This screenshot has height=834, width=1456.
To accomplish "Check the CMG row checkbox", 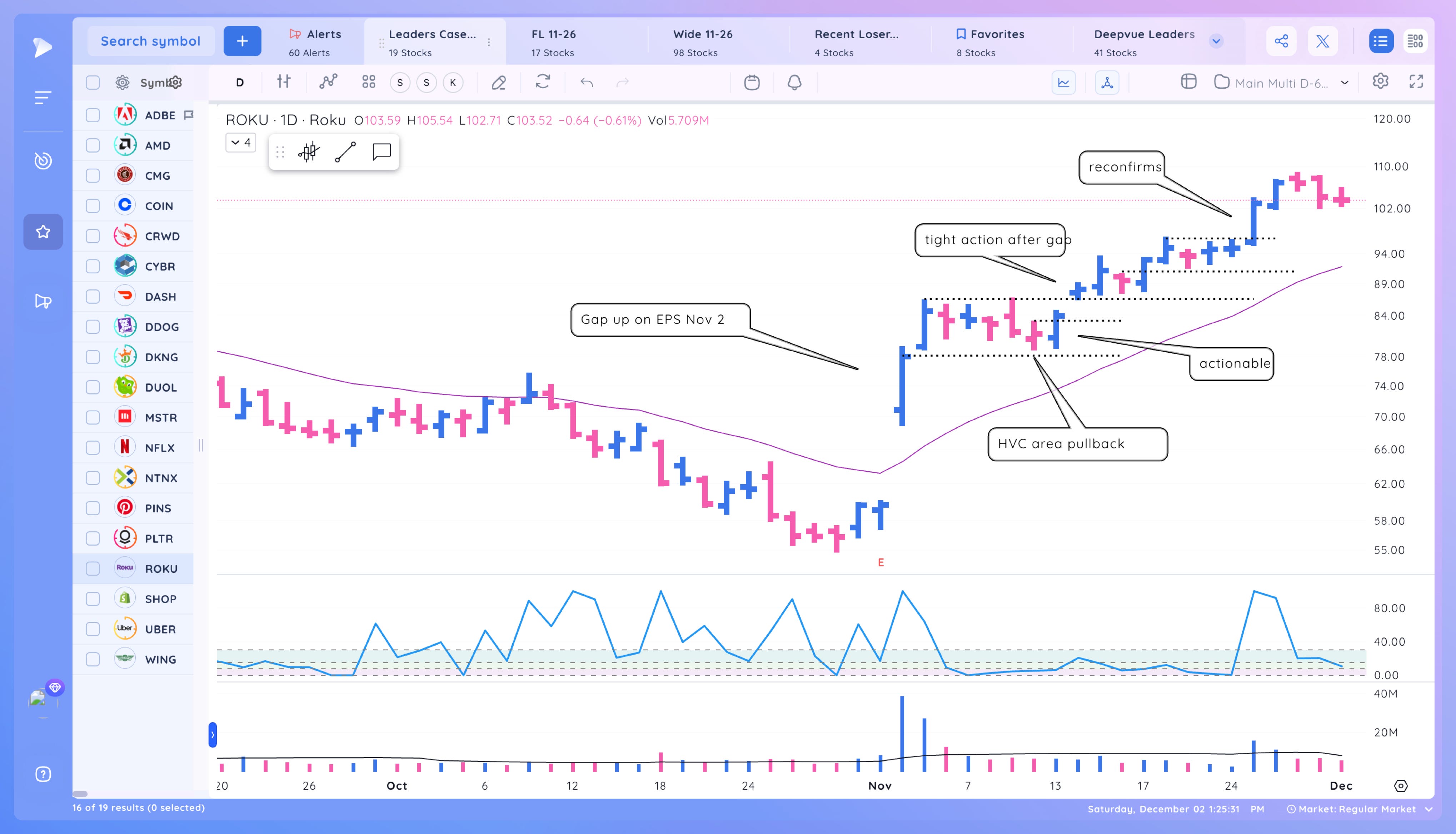I will [x=93, y=176].
